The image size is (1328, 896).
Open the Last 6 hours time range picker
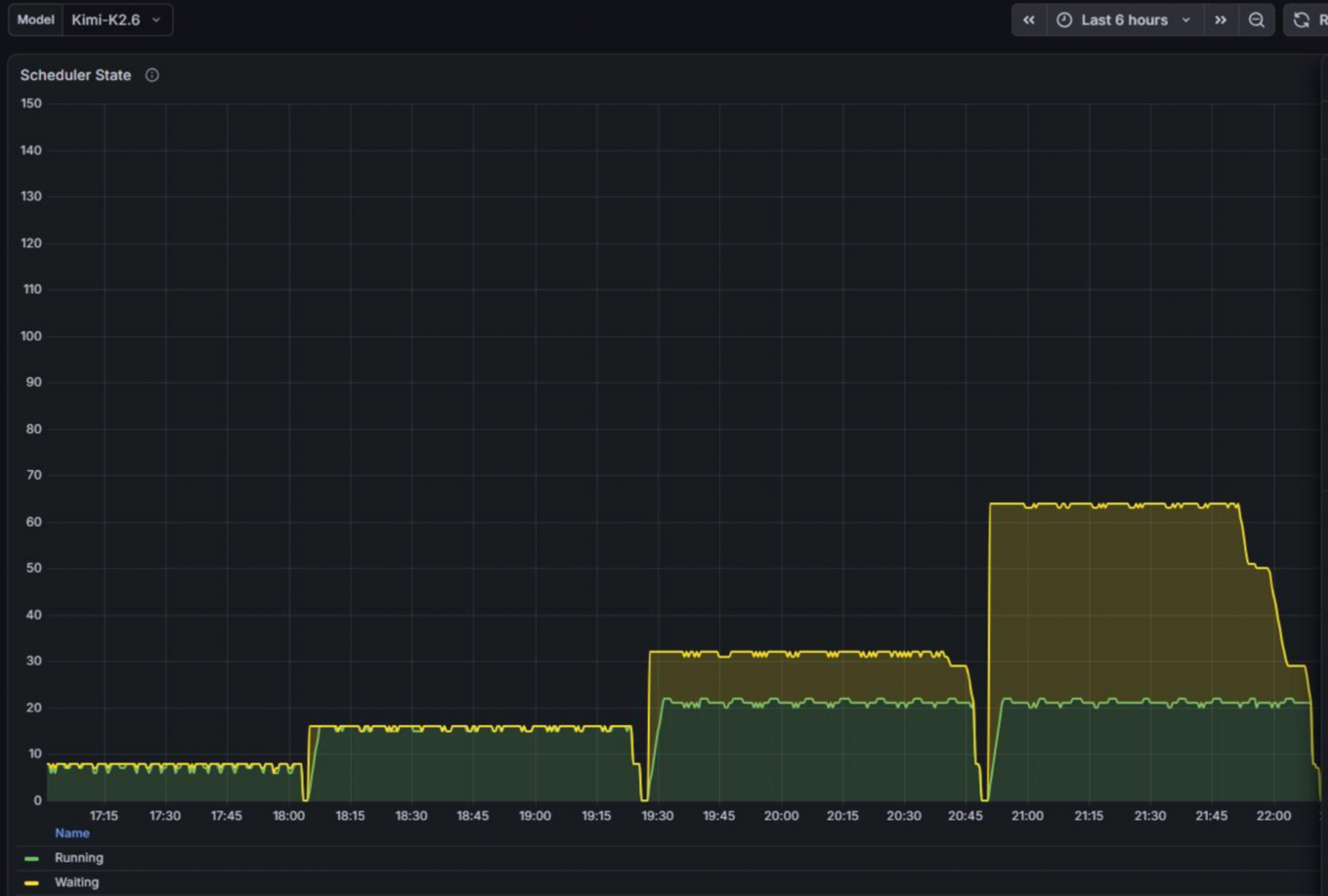tap(1124, 20)
